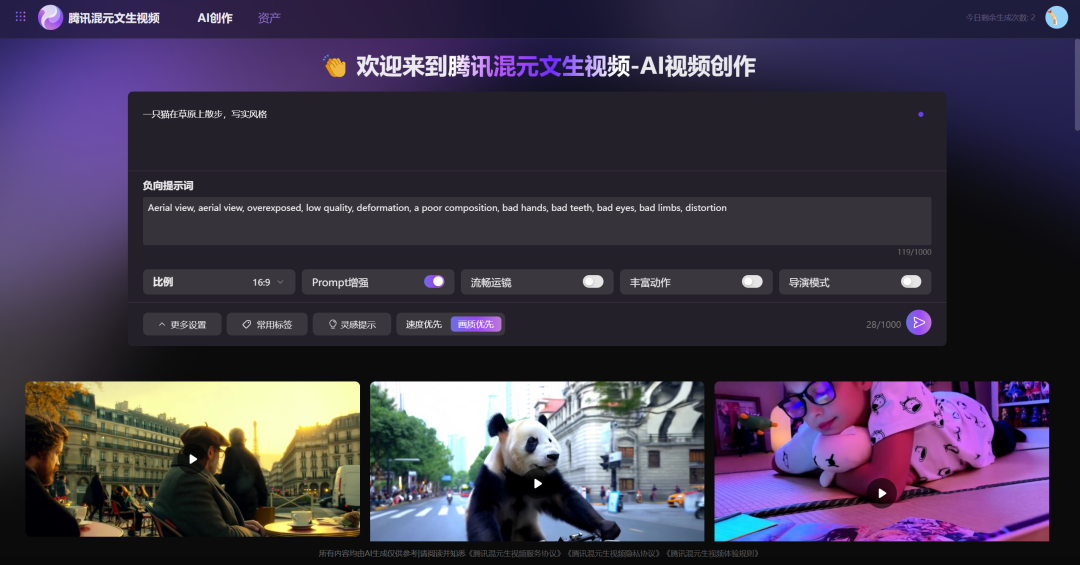Click the 119/1000 character count
1080x565 pixels.
(x=914, y=252)
